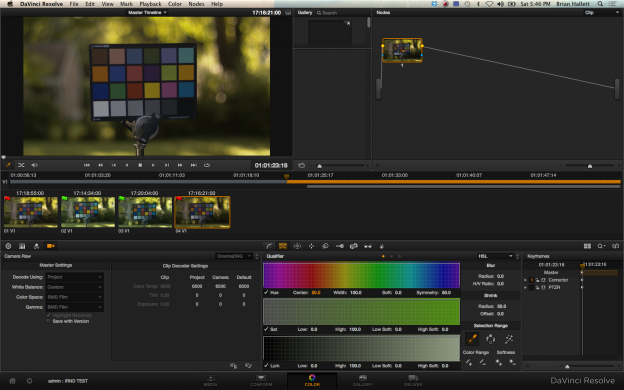Screen dimensions: 624x390
Task: Enable Save with Version checkbox
Action: click(x=49, y=321)
